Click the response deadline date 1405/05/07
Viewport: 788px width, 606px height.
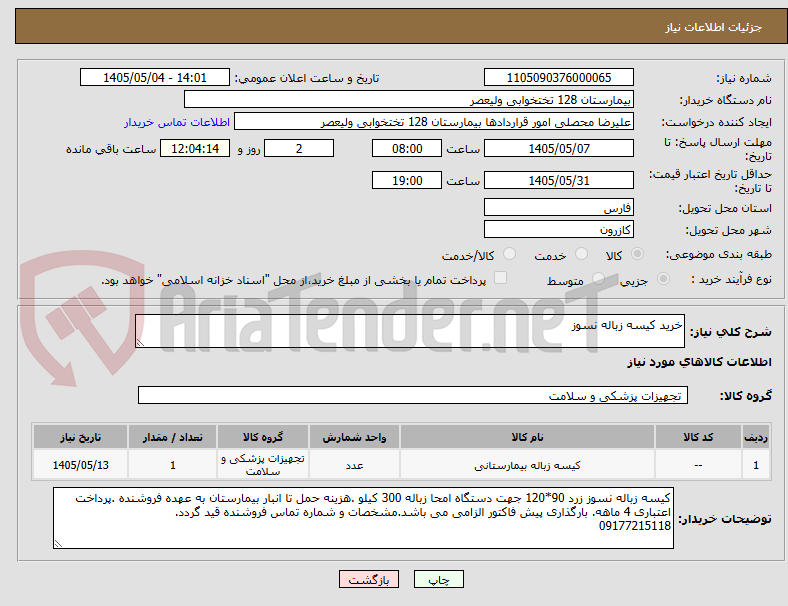[x=558, y=148]
